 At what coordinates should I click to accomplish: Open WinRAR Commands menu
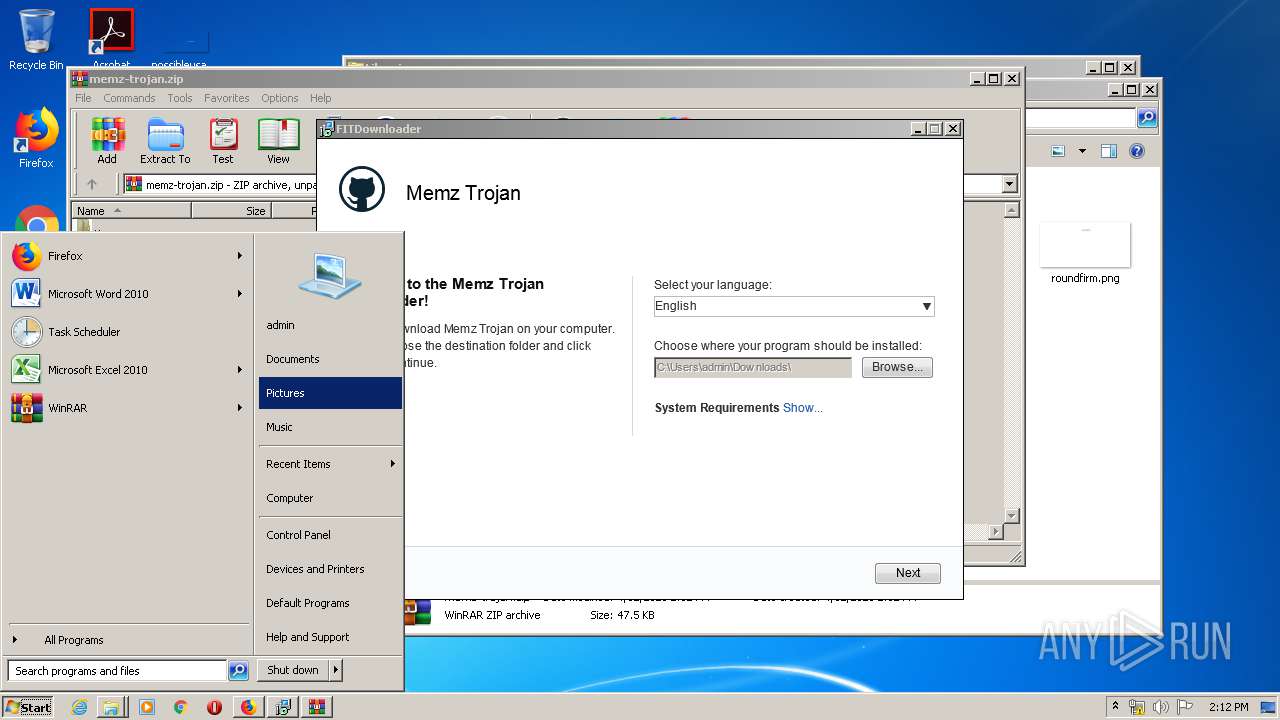[x=129, y=98]
